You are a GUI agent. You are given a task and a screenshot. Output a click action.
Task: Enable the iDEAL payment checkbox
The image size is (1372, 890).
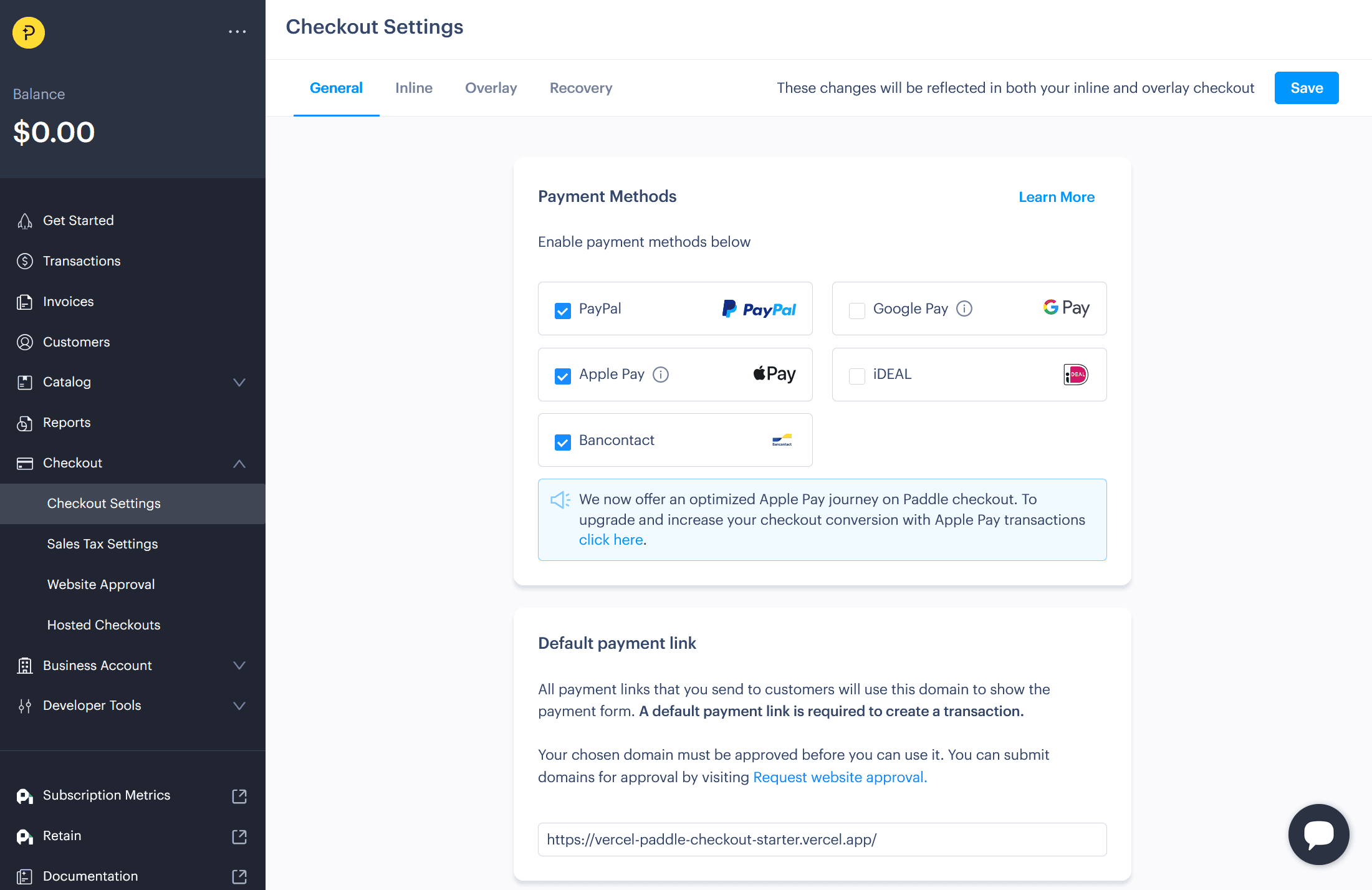(x=857, y=376)
